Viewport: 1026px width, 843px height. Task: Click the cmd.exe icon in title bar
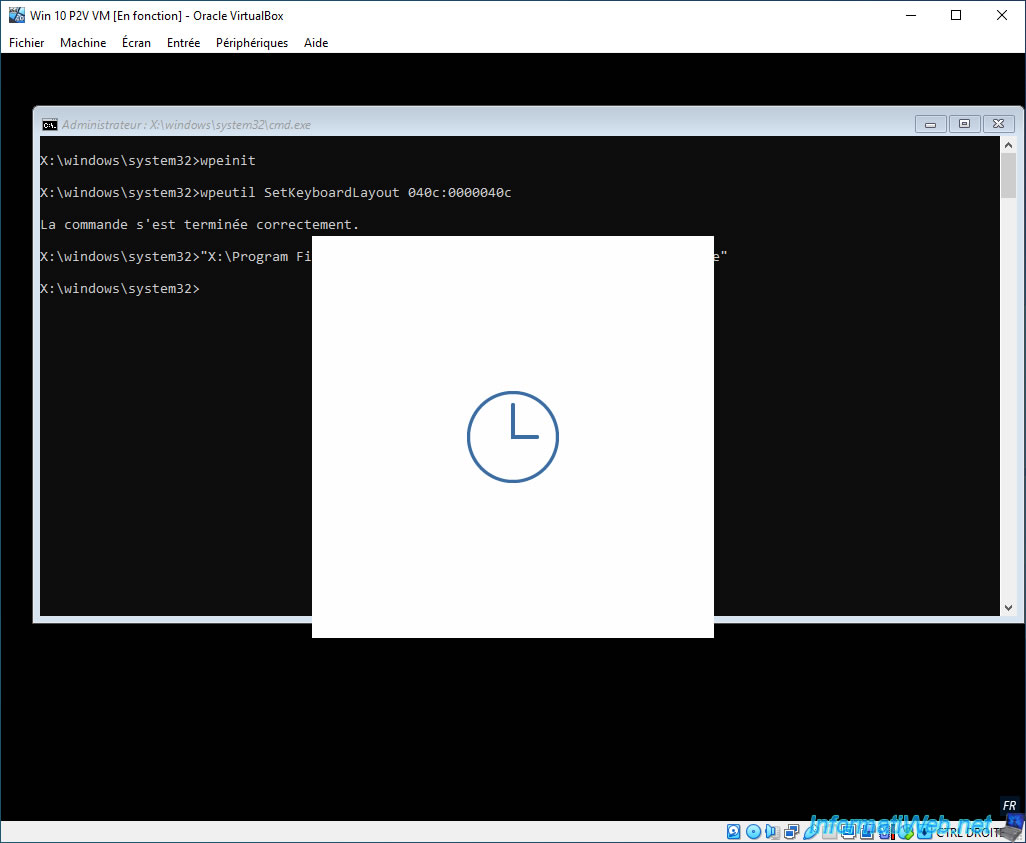[x=49, y=124]
